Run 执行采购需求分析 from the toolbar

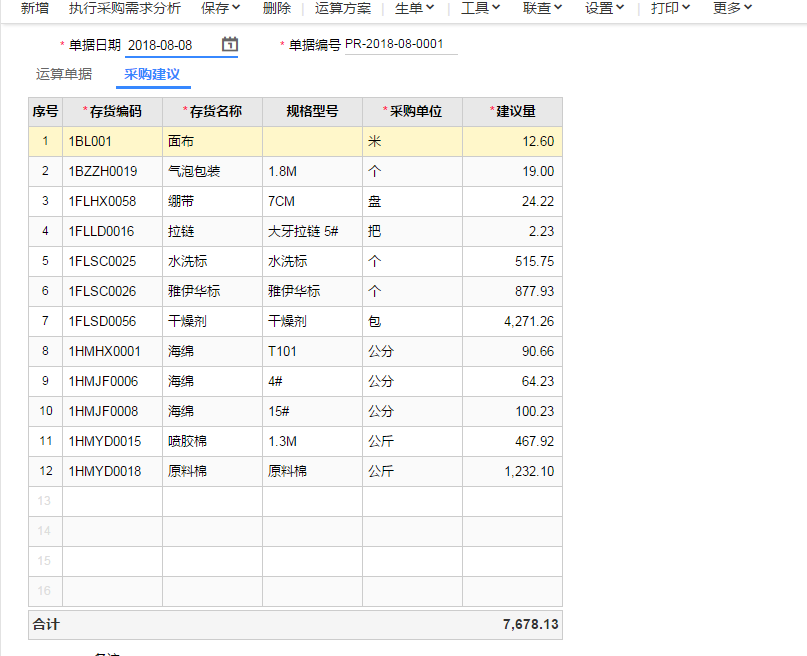pyautogui.click(x=125, y=8)
